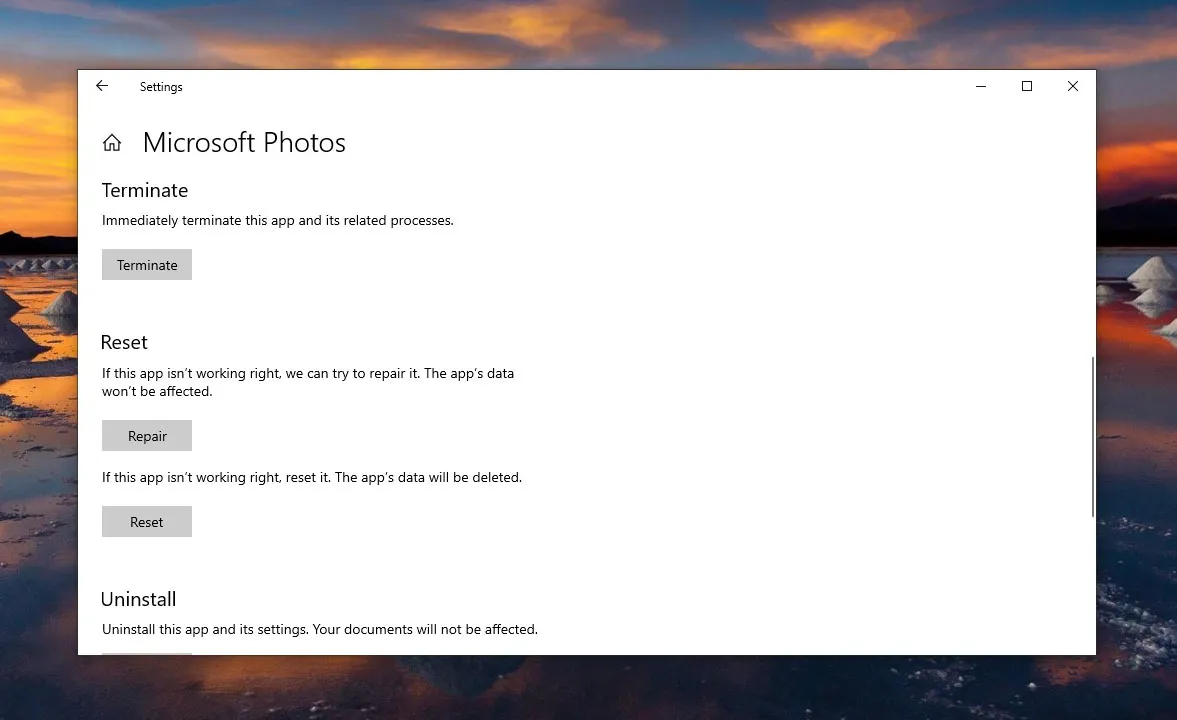Click the Settings title in the title bar
The height and width of the screenshot is (720, 1177).
161,87
